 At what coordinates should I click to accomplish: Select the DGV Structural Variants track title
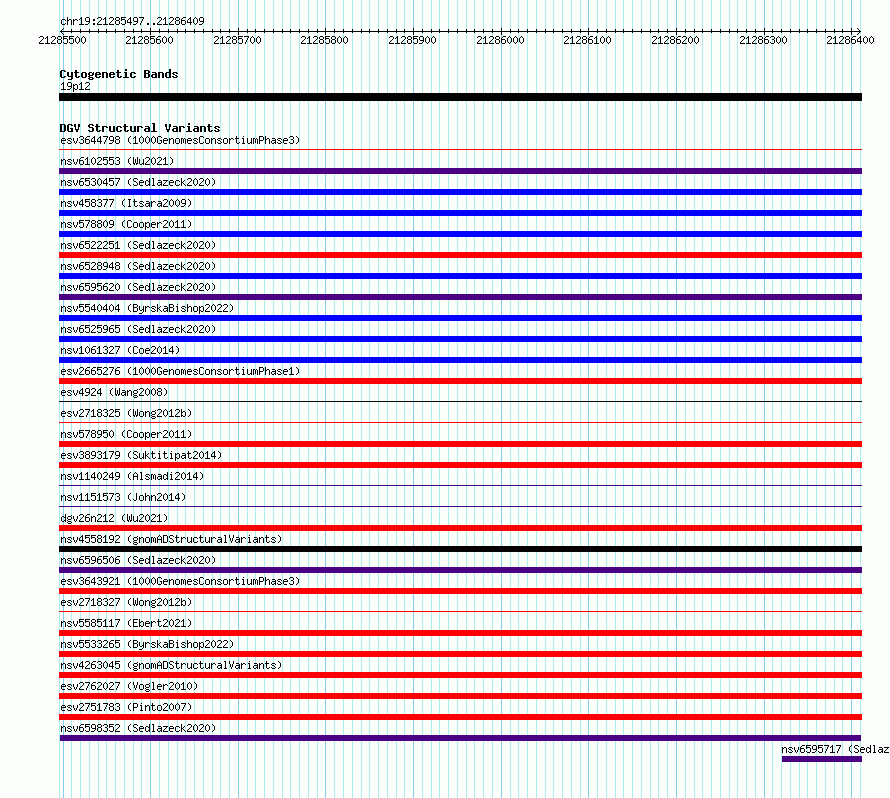pos(140,128)
